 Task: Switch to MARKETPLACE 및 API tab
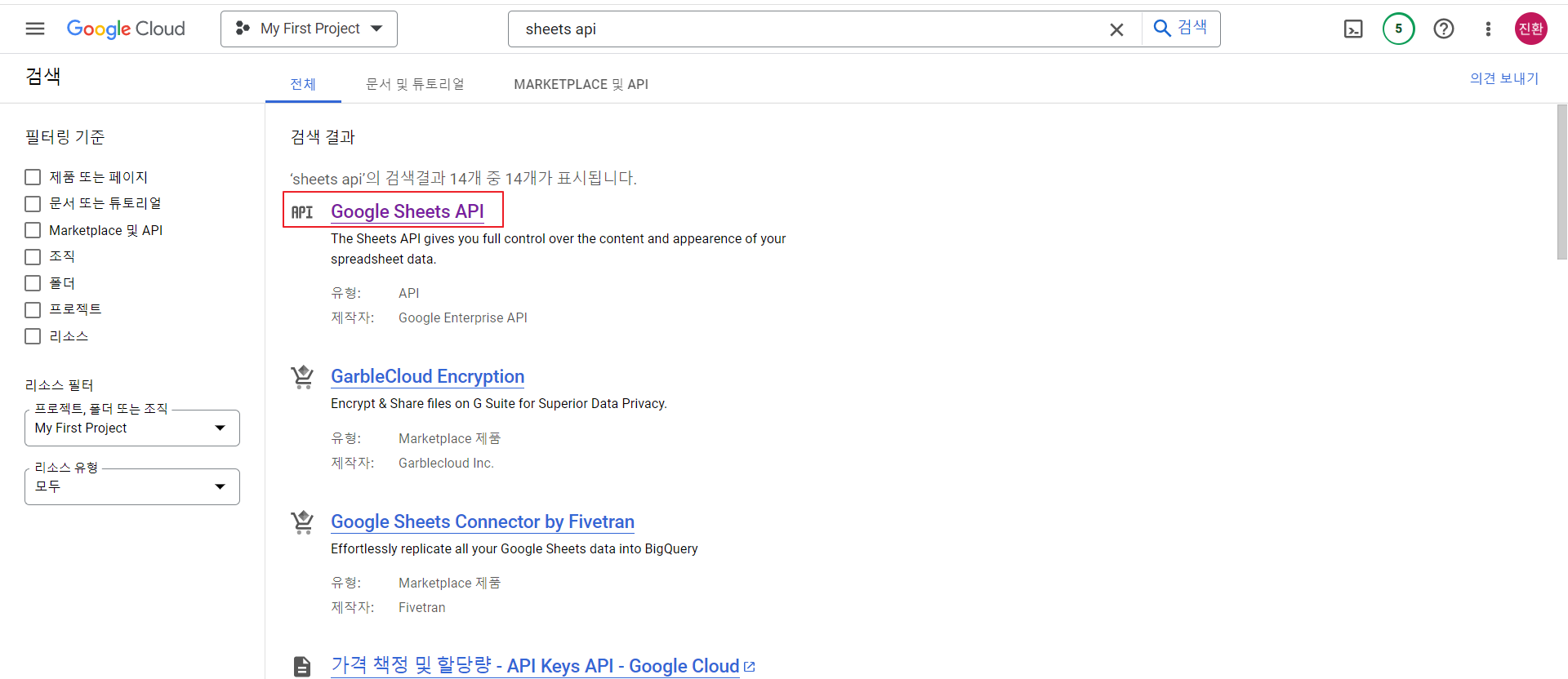point(581,84)
